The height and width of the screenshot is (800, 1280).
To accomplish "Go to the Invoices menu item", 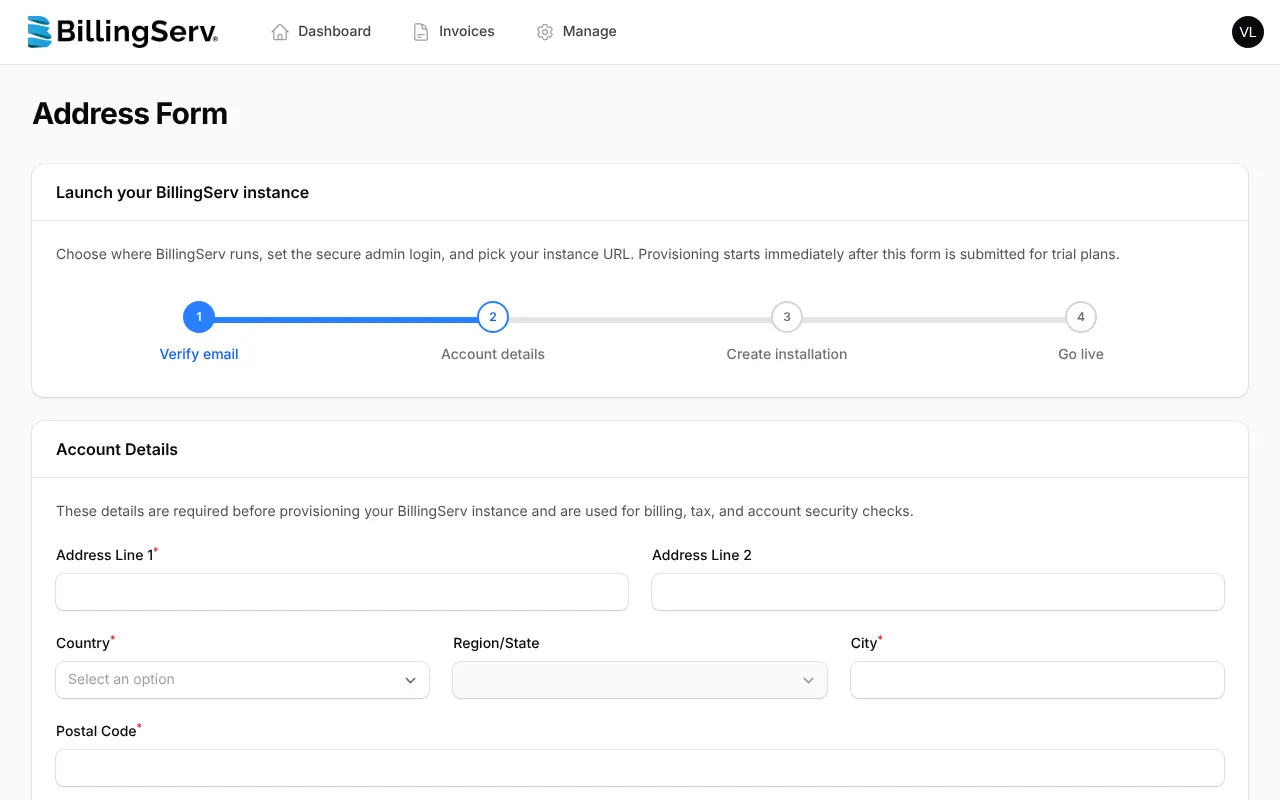I will click(454, 32).
